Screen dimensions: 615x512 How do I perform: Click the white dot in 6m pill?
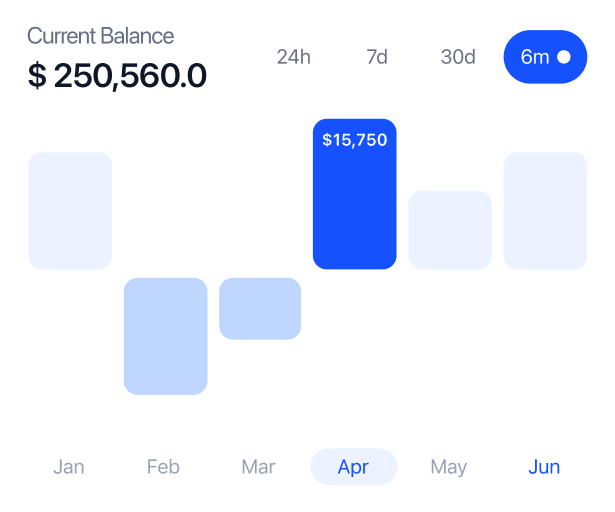point(564,57)
